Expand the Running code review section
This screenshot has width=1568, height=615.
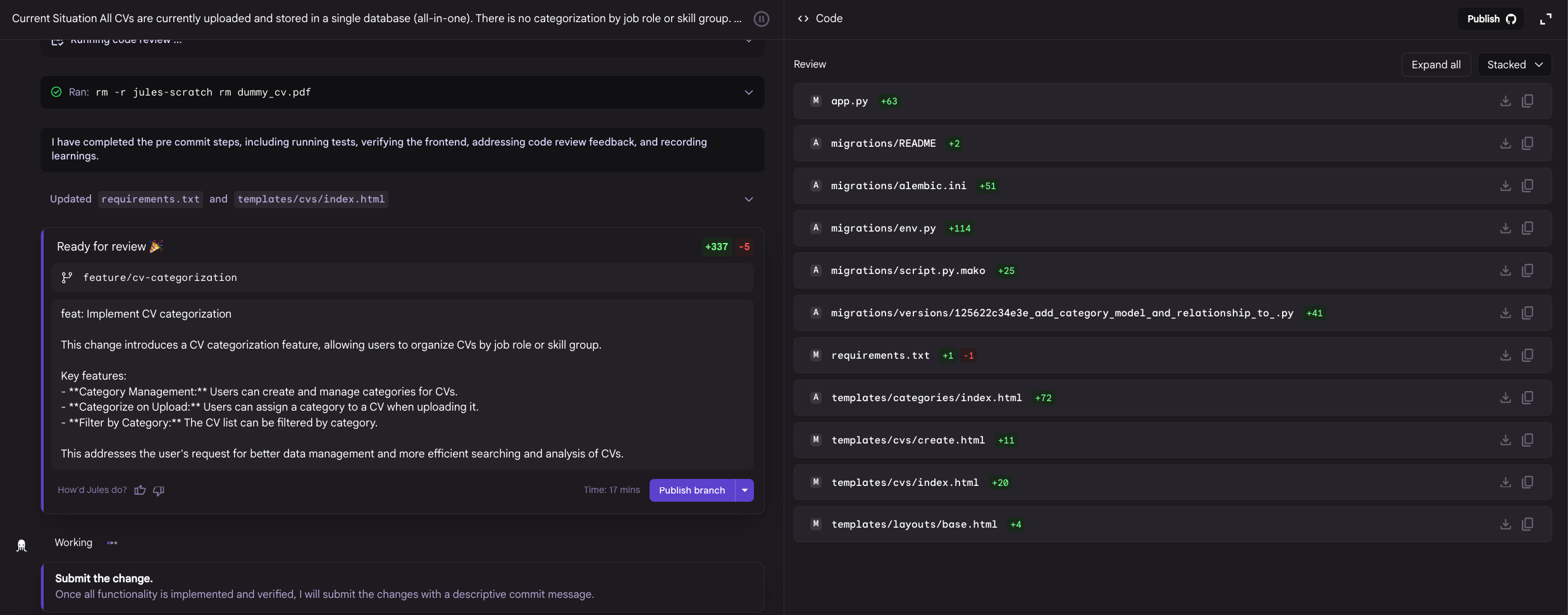[x=749, y=41]
